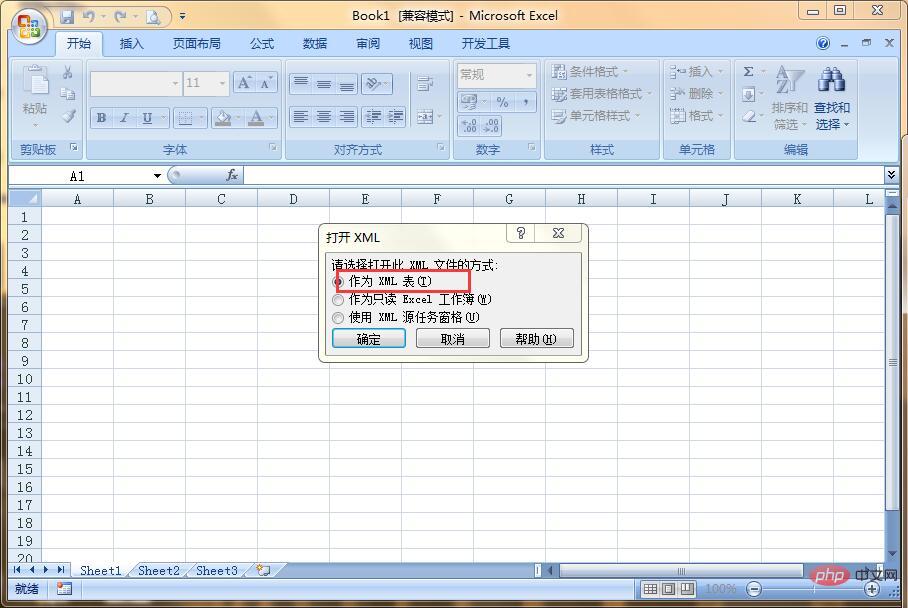Image resolution: width=908 pixels, height=608 pixels.
Task: Open the 套用表格格式 dropdown
Action: pos(601,94)
